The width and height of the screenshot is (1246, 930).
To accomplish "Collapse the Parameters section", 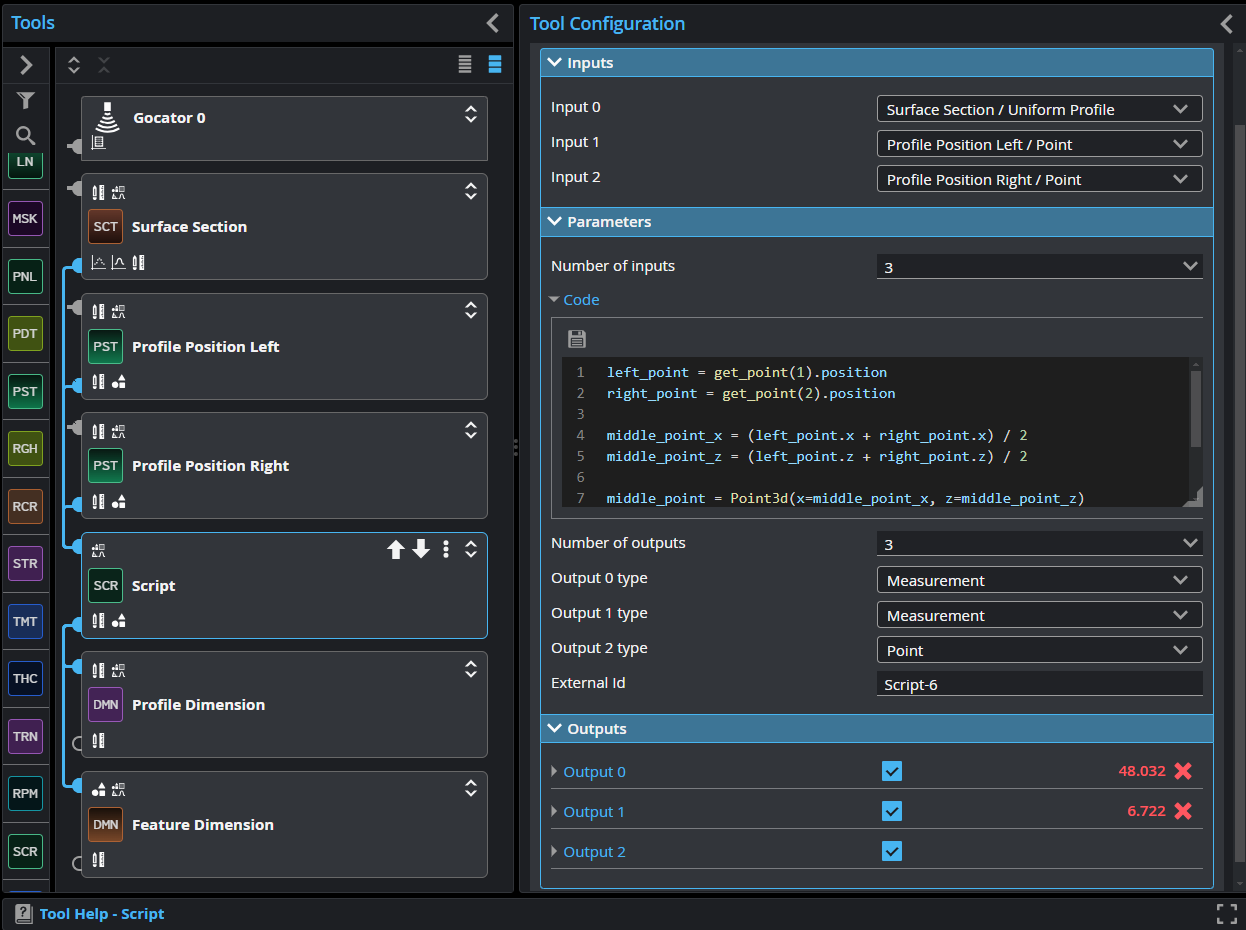I will tap(609, 222).
